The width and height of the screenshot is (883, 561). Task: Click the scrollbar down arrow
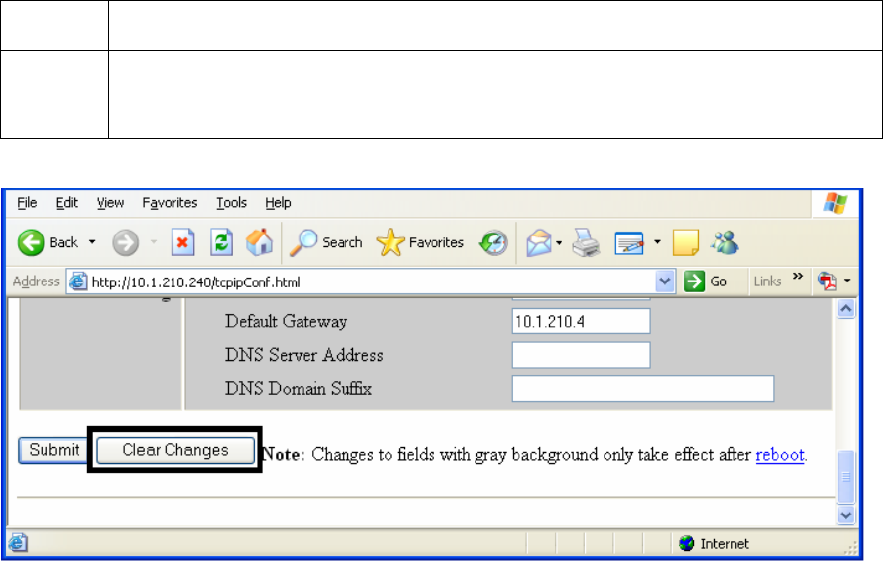pos(846,515)
